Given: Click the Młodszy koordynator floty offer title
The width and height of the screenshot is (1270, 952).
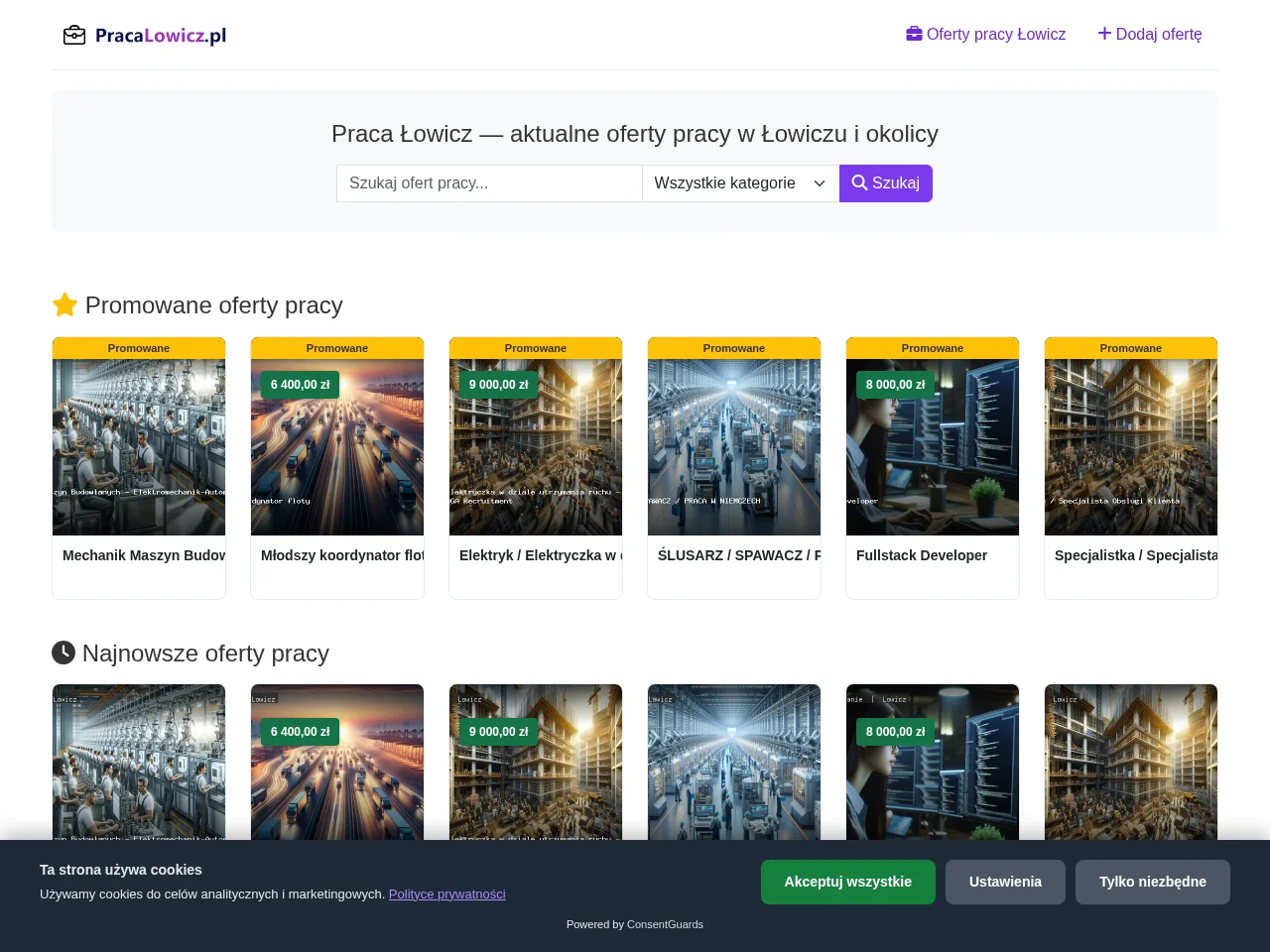Looking at the screenshot, I should [x=342, y=555].
